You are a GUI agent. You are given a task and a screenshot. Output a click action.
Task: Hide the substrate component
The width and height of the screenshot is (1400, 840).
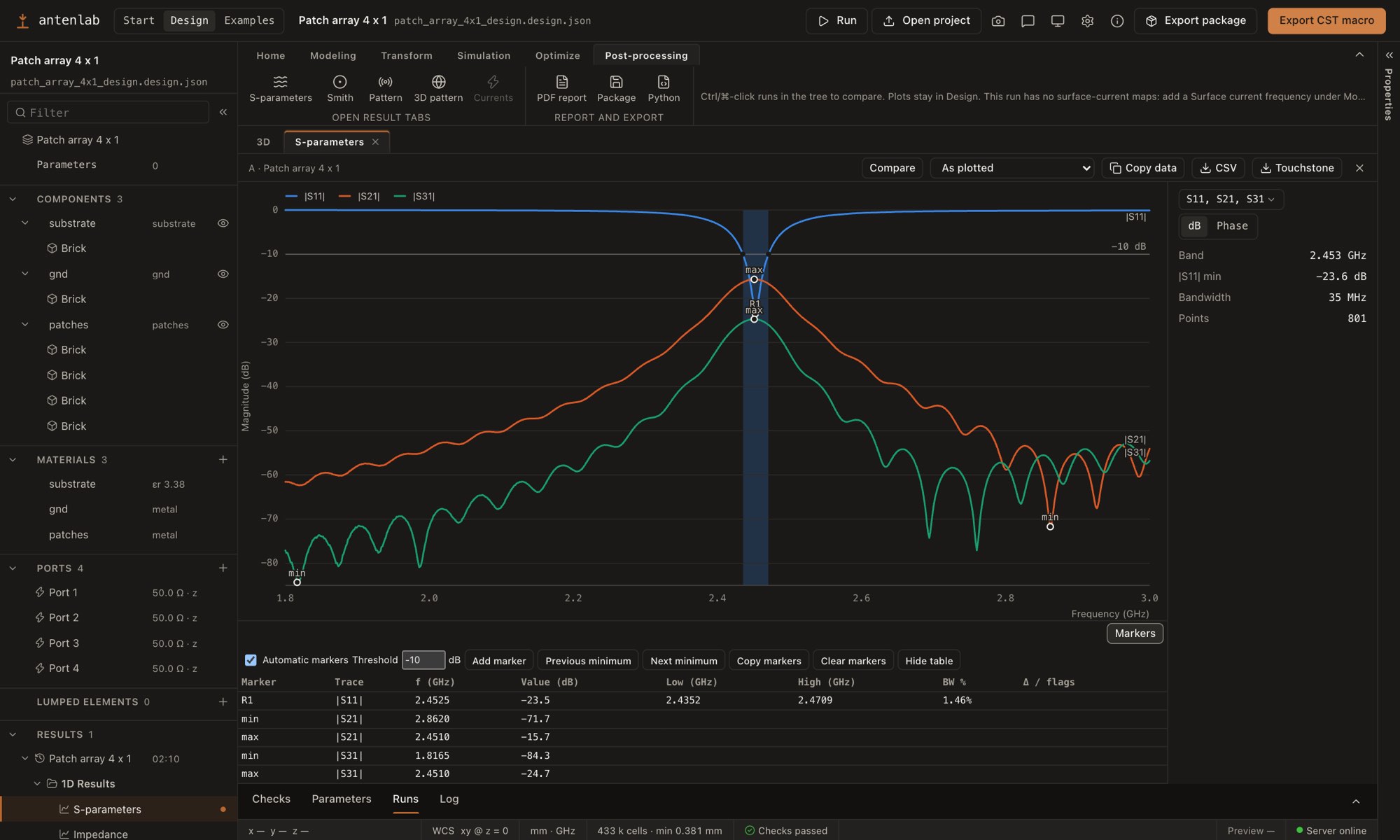point(223,223)
